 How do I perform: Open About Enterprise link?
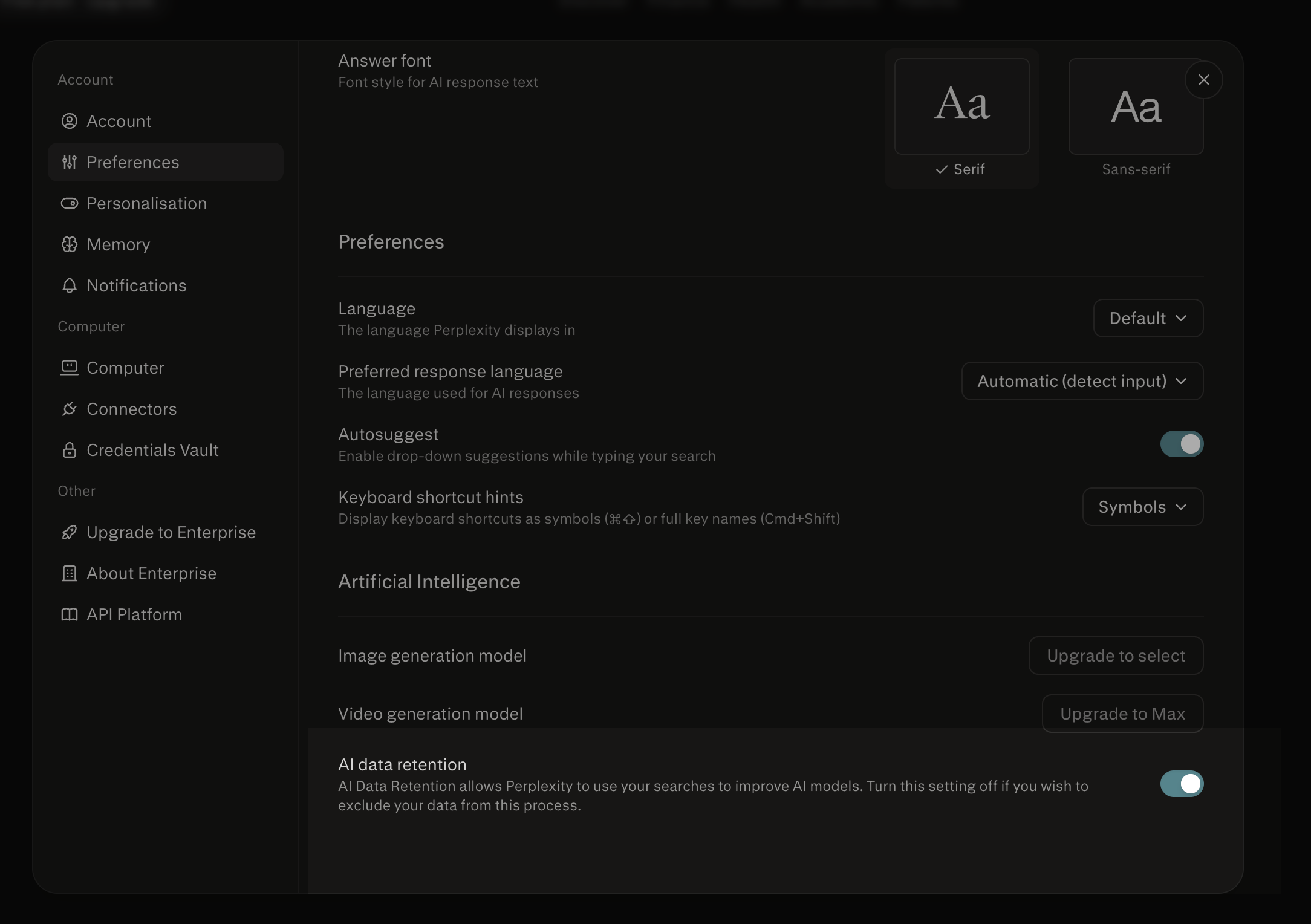[x=166, y=573]
